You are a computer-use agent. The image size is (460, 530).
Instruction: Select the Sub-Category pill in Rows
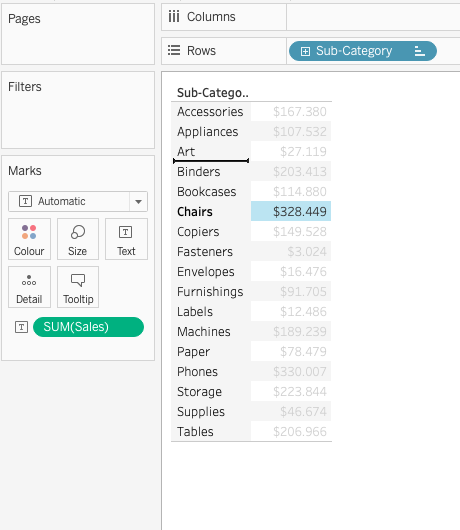(363, 51)
